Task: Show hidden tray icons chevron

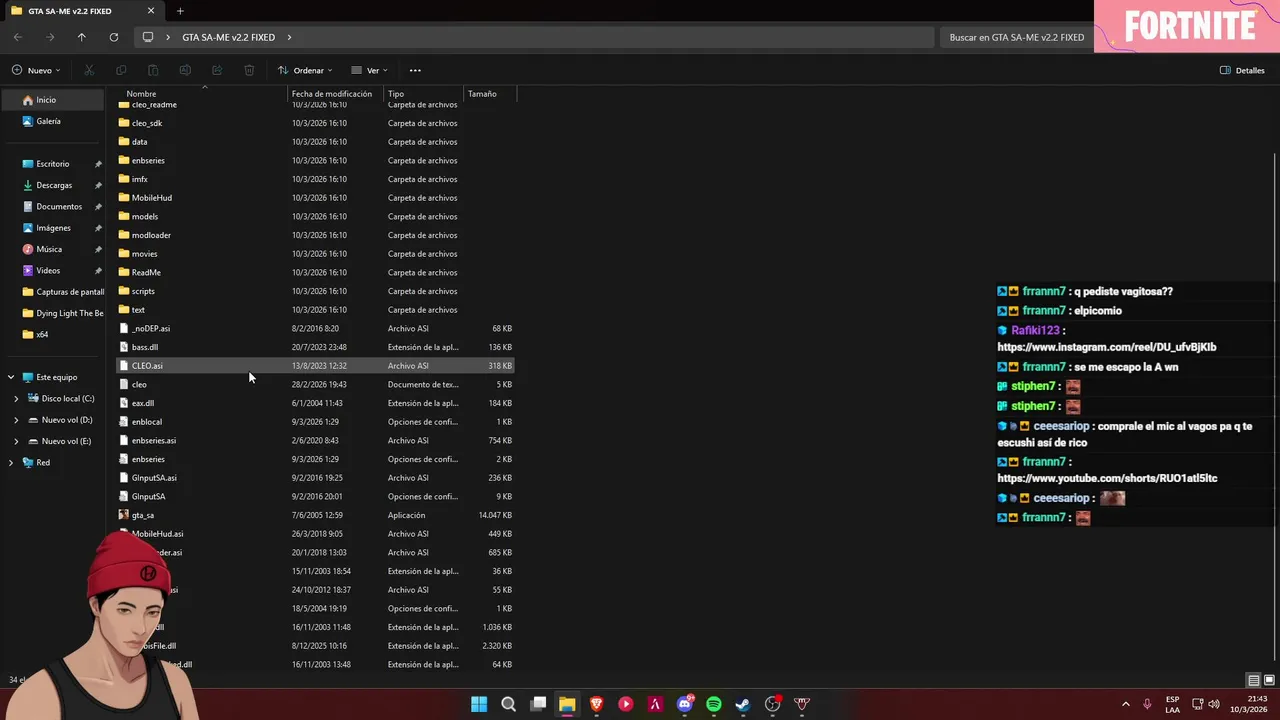Action: coord(1125,704)
